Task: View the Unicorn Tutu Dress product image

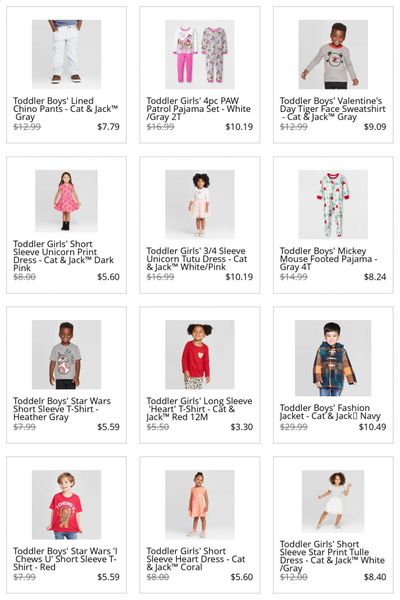Action: point(199,204)
